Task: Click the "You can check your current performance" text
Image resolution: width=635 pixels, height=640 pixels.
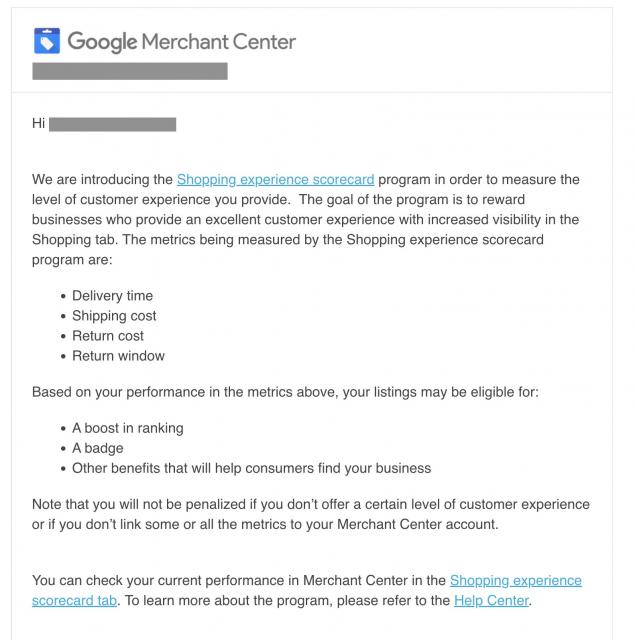Action: pyautogui.click(x=160, y=581)
